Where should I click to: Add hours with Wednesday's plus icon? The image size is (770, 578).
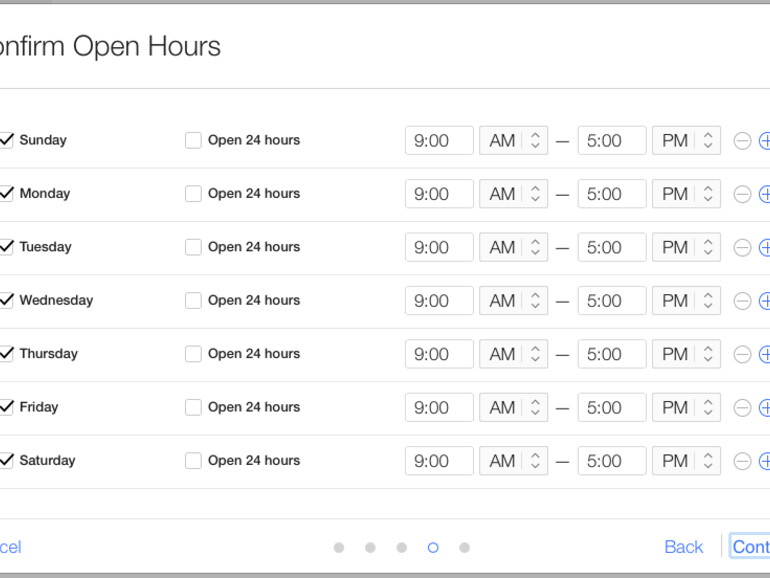(x=765, y=301)
